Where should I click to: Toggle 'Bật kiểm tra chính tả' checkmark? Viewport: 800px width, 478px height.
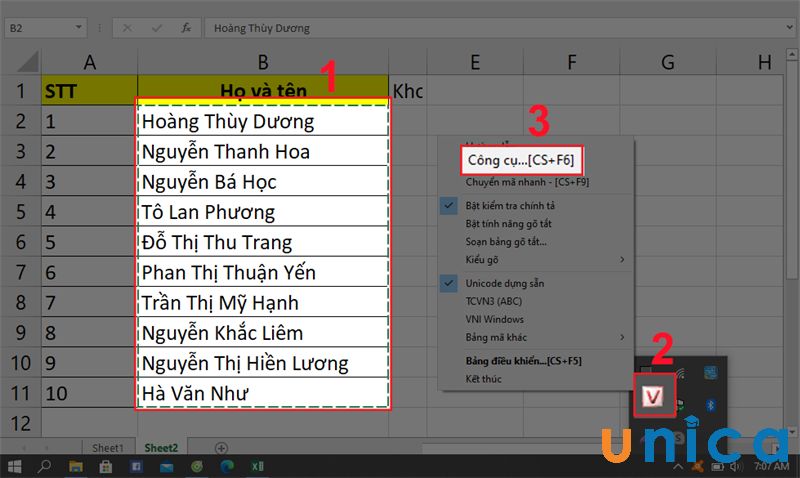click(448, 206)
